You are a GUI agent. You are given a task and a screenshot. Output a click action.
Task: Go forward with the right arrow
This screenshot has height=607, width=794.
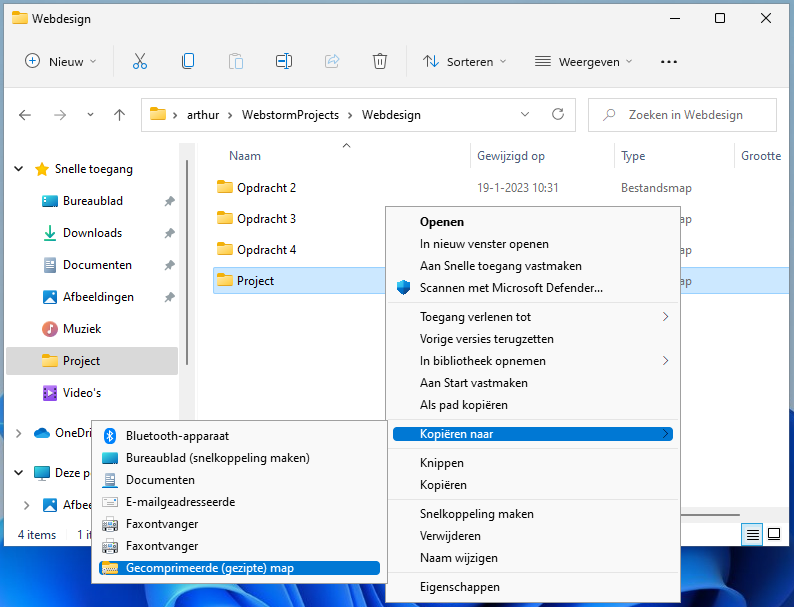click(x=60, y=115)
